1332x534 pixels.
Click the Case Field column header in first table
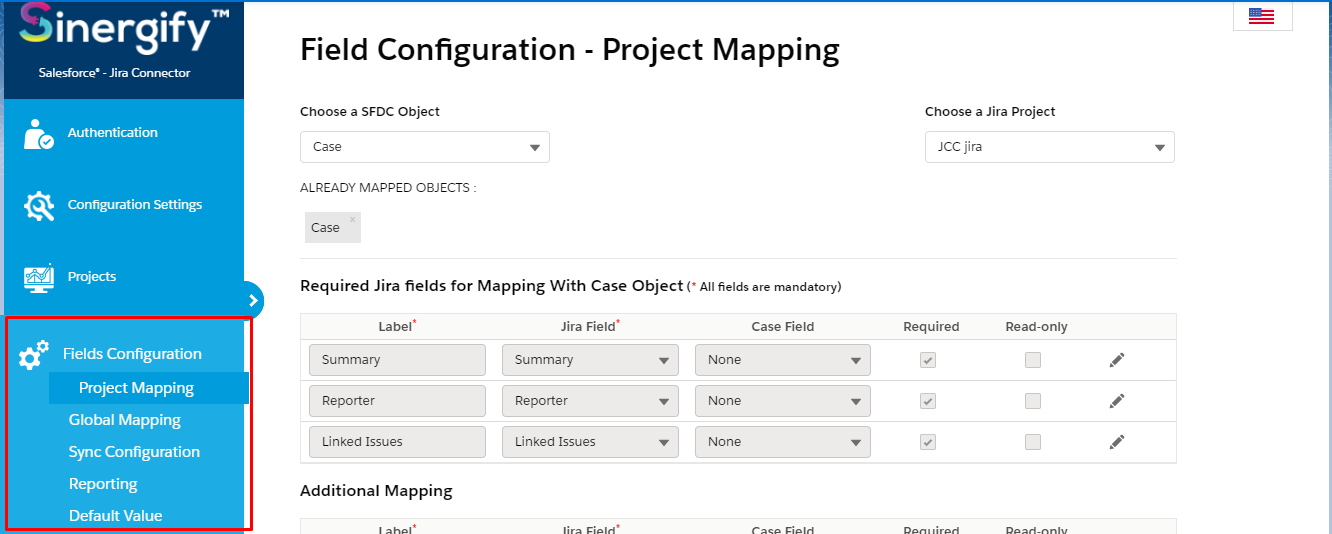[x=783, y=327]
